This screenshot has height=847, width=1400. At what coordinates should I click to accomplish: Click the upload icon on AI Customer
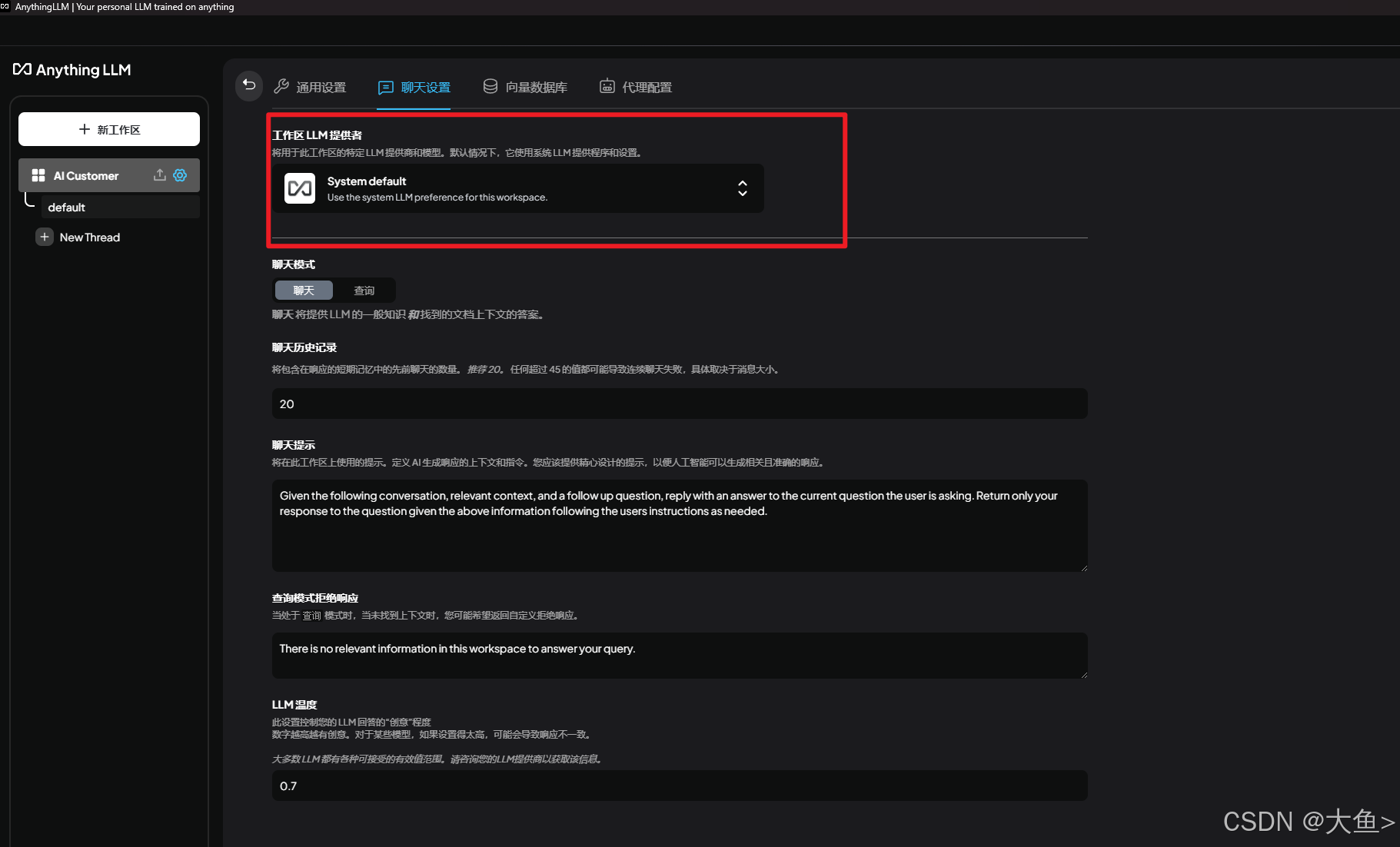point(159,175)
